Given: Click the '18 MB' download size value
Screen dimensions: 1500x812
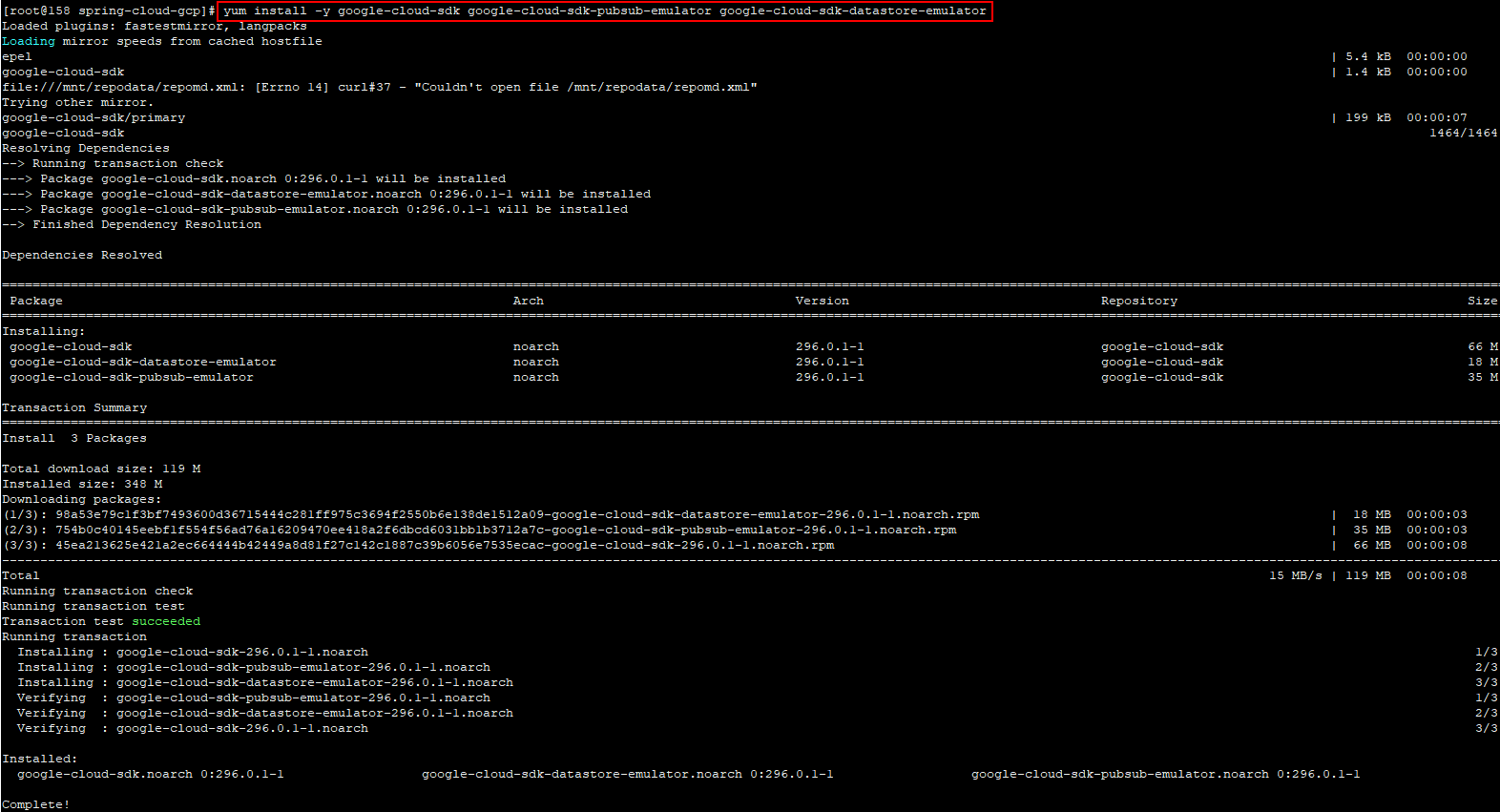Looking at the screenshot, I should click(x=1372, y=515).
